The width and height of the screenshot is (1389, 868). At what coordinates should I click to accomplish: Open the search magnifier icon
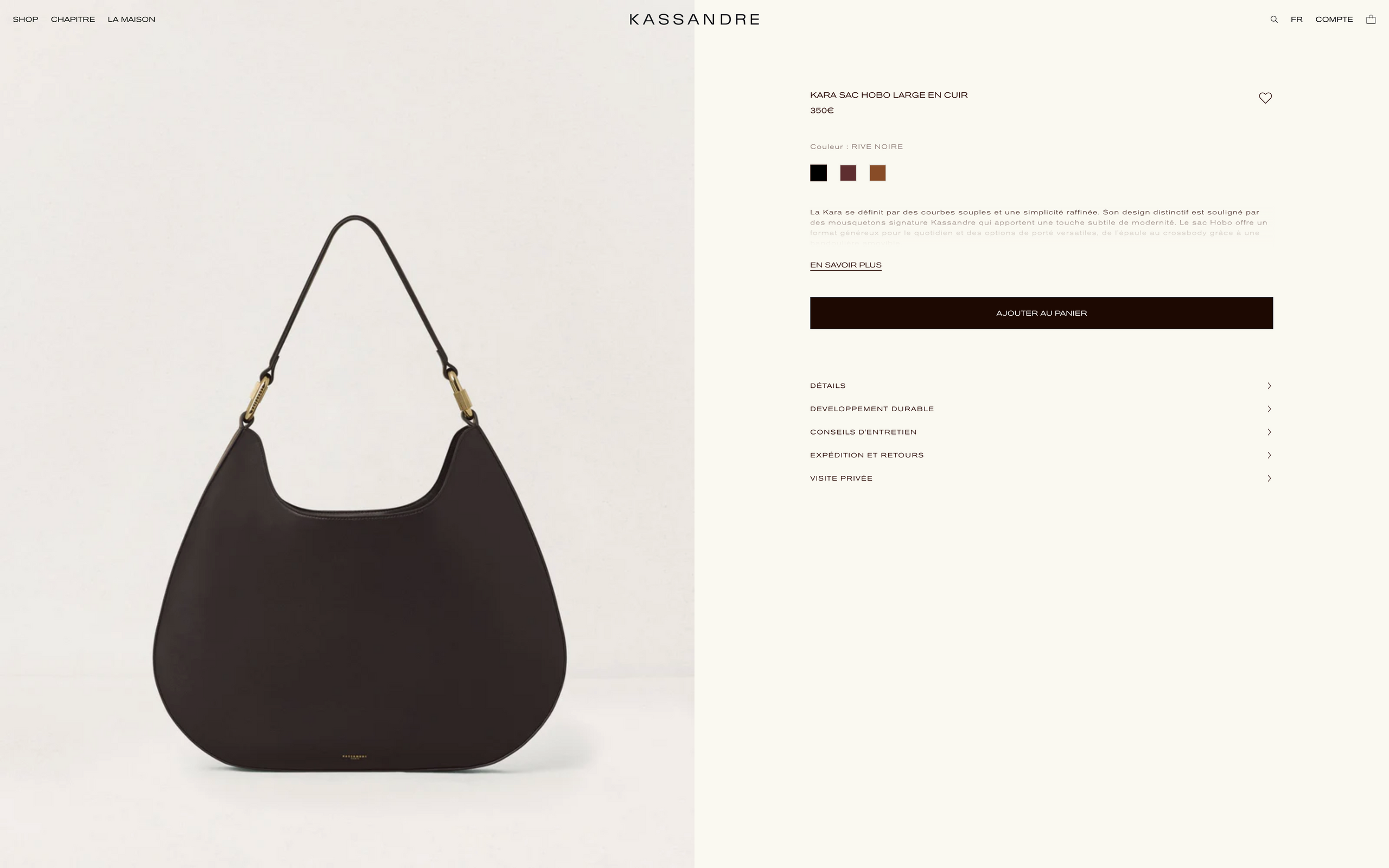[1273, 20]
